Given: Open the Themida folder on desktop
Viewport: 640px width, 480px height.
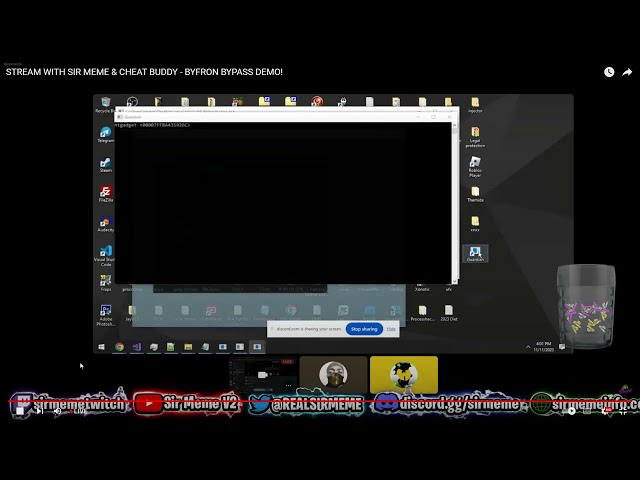Looking at the screenshot, I should [x=475, y=194].
